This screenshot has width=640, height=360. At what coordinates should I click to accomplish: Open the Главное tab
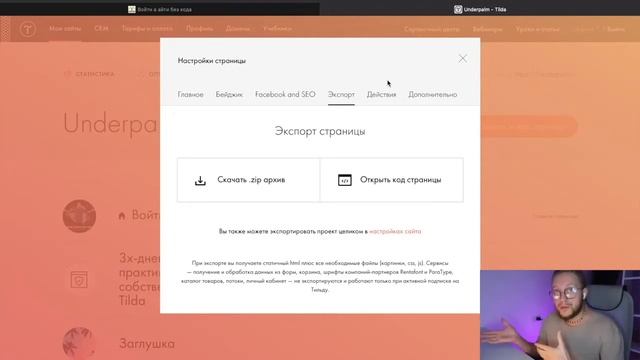pyautogui.click(x=190, y=94)
